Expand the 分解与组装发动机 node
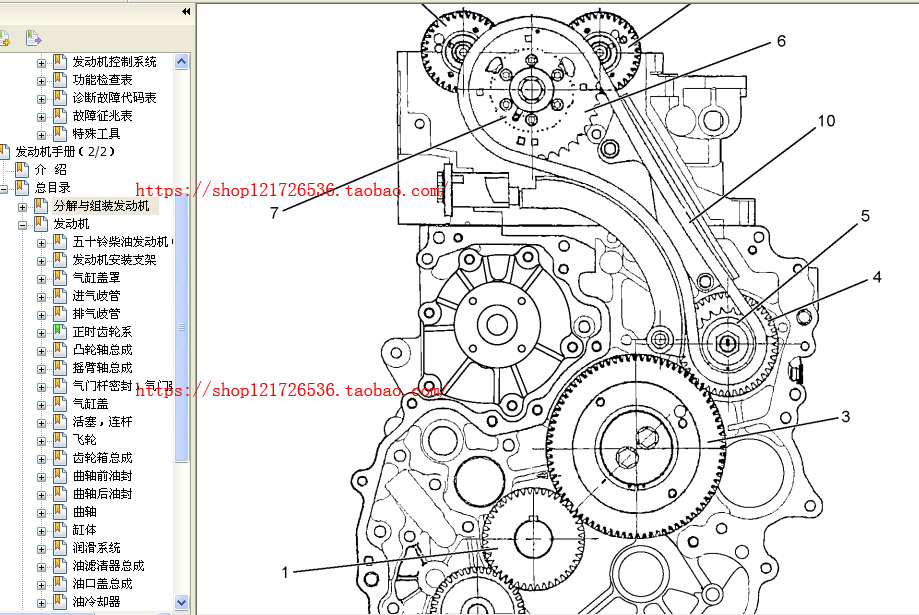This screenshot has height=615, width=919. pos(22,207)
